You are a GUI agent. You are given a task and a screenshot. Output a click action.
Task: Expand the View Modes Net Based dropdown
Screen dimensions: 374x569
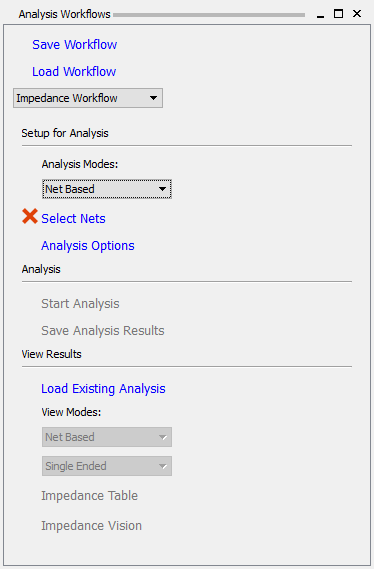pyautogui.click(x=107, y=437)
